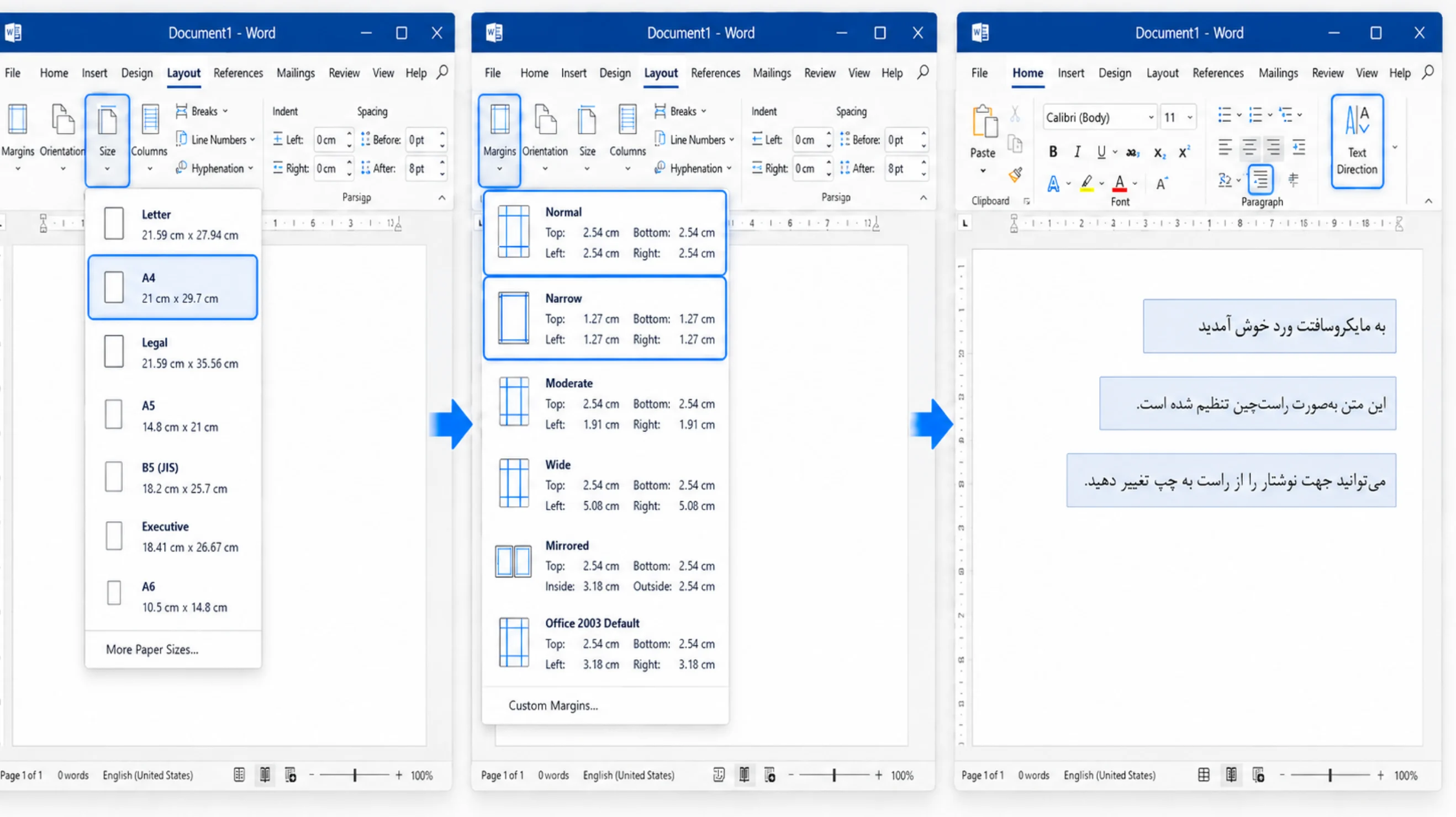Click the Web Layout view icon in the Home-tab window

(1258, 775)
